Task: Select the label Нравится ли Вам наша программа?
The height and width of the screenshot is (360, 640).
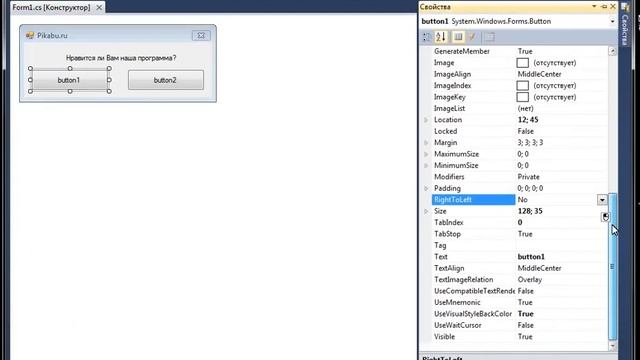Action: (121, 58)
